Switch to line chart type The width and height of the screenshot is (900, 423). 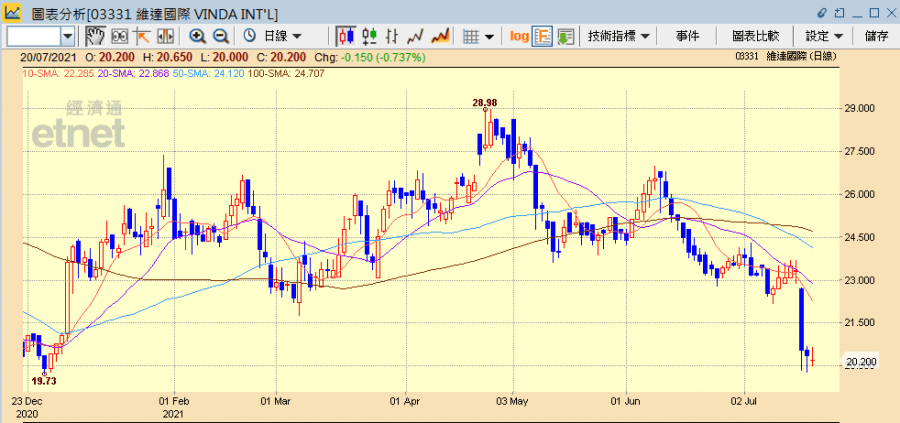(417, 36)
